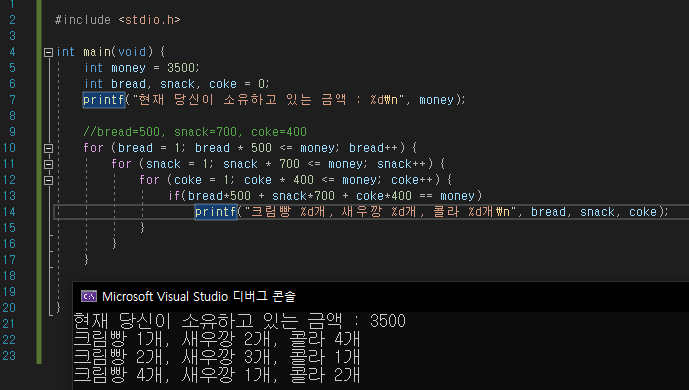689x390 pixels.
Task: Click console output line ending 3500
Action: [239, 321]
